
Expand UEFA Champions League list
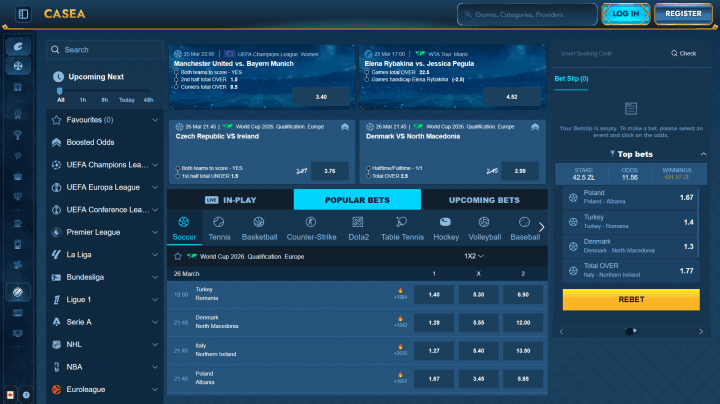click(x=155, y=165)
